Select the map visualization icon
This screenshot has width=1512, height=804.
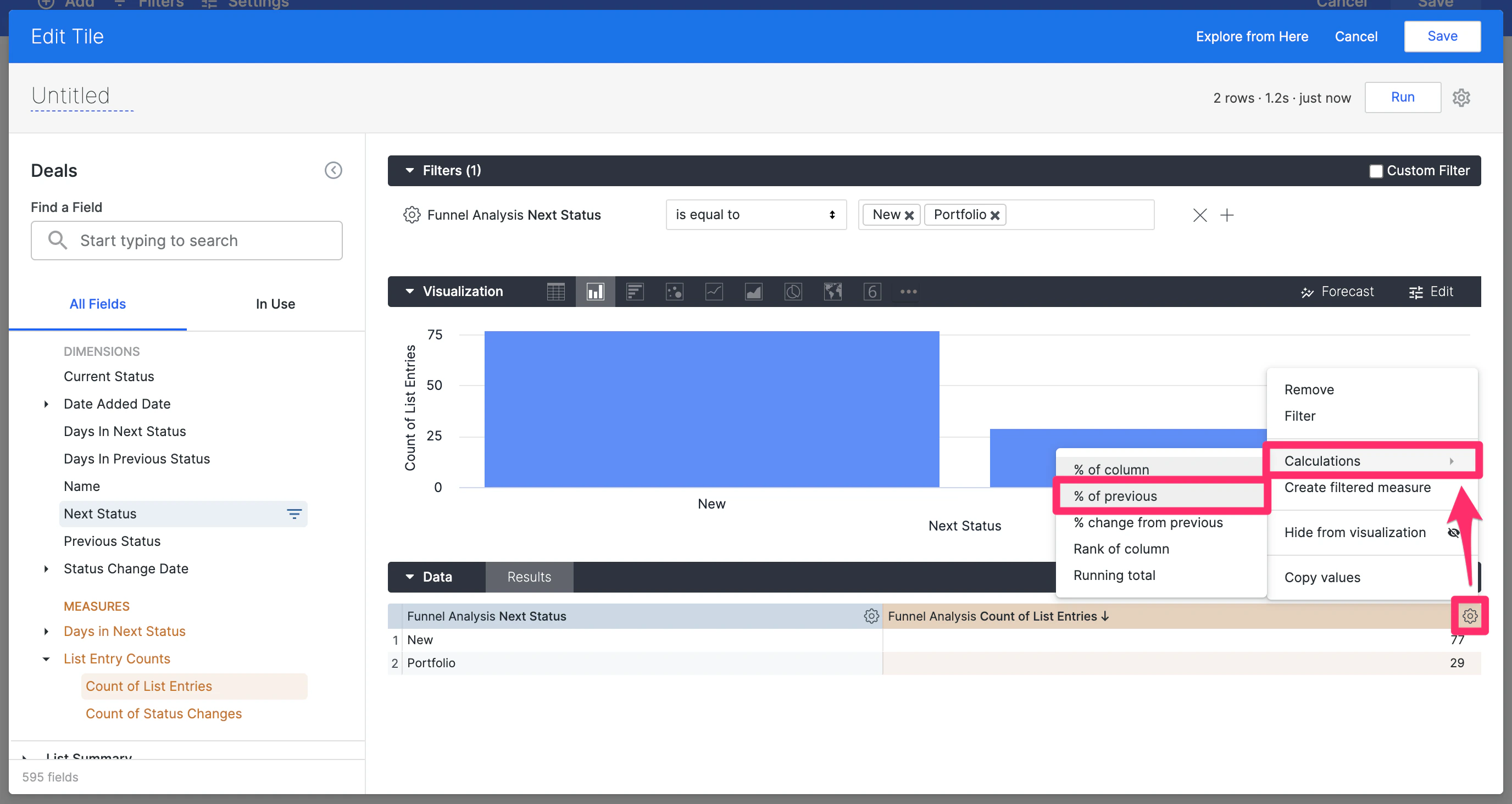832,292
